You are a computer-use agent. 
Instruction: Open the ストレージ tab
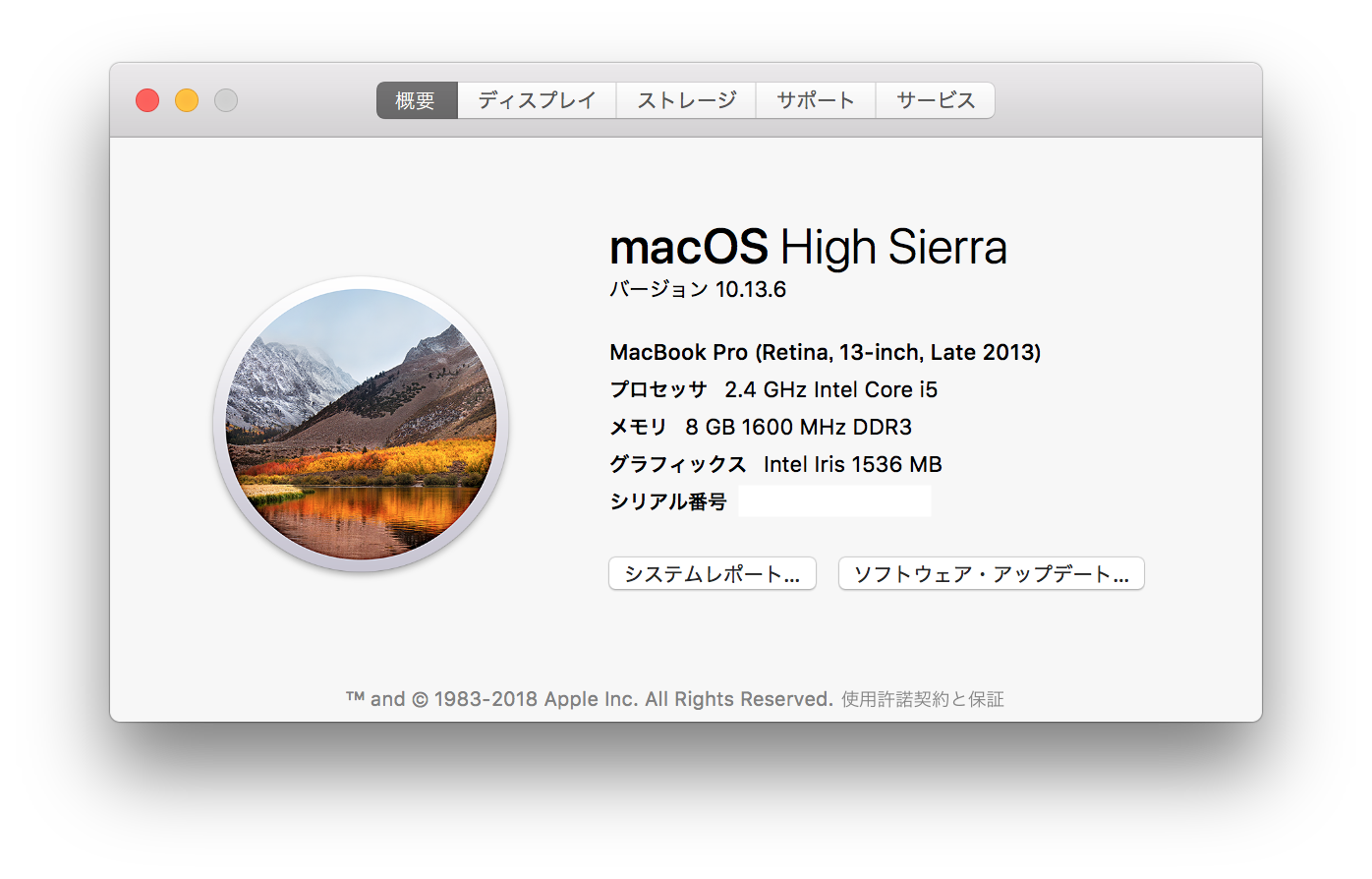[x=686, y=100]
